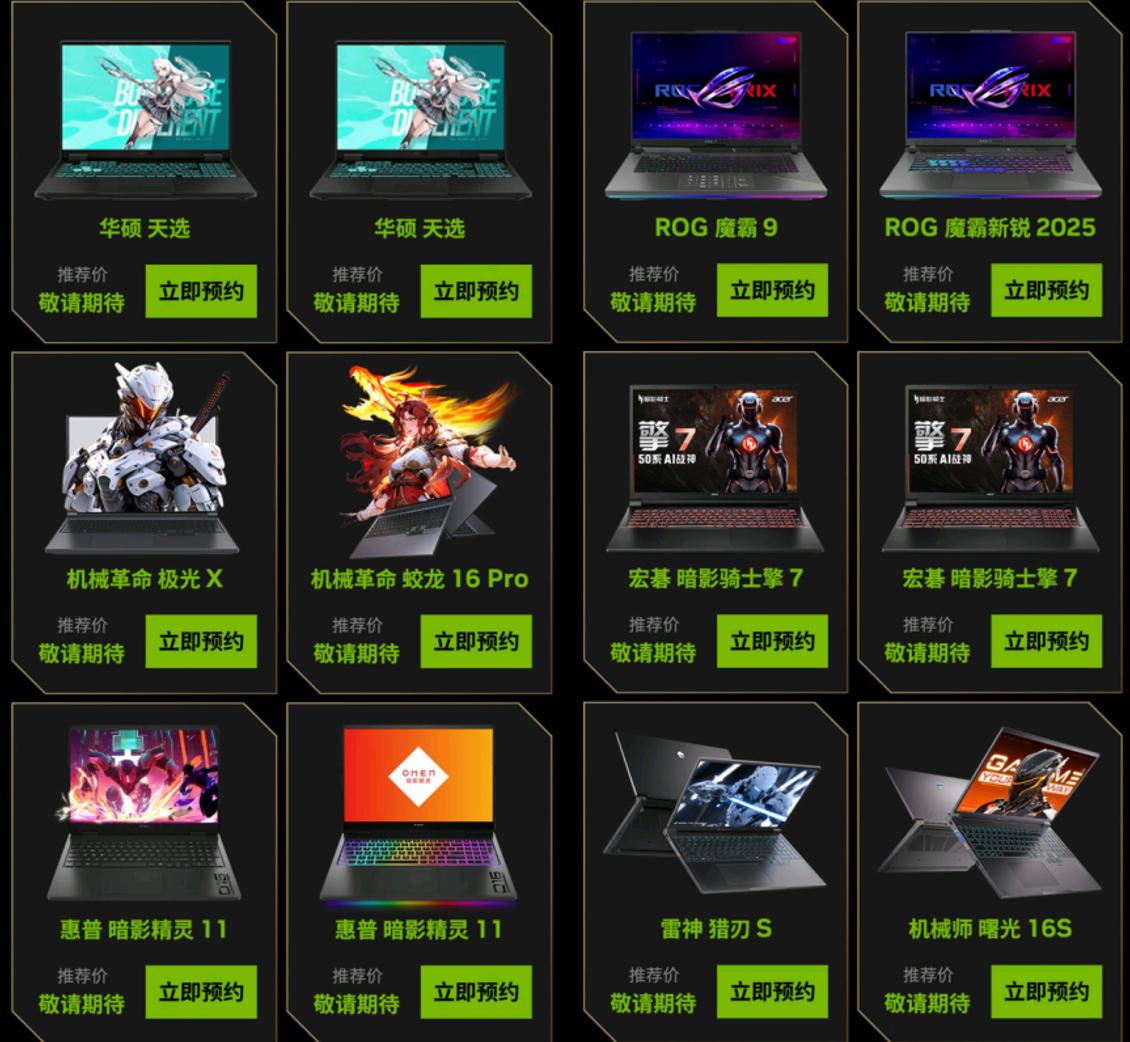Reserve the 机械革命 蛟龙 16 Pro

click(x=476, y=641)
